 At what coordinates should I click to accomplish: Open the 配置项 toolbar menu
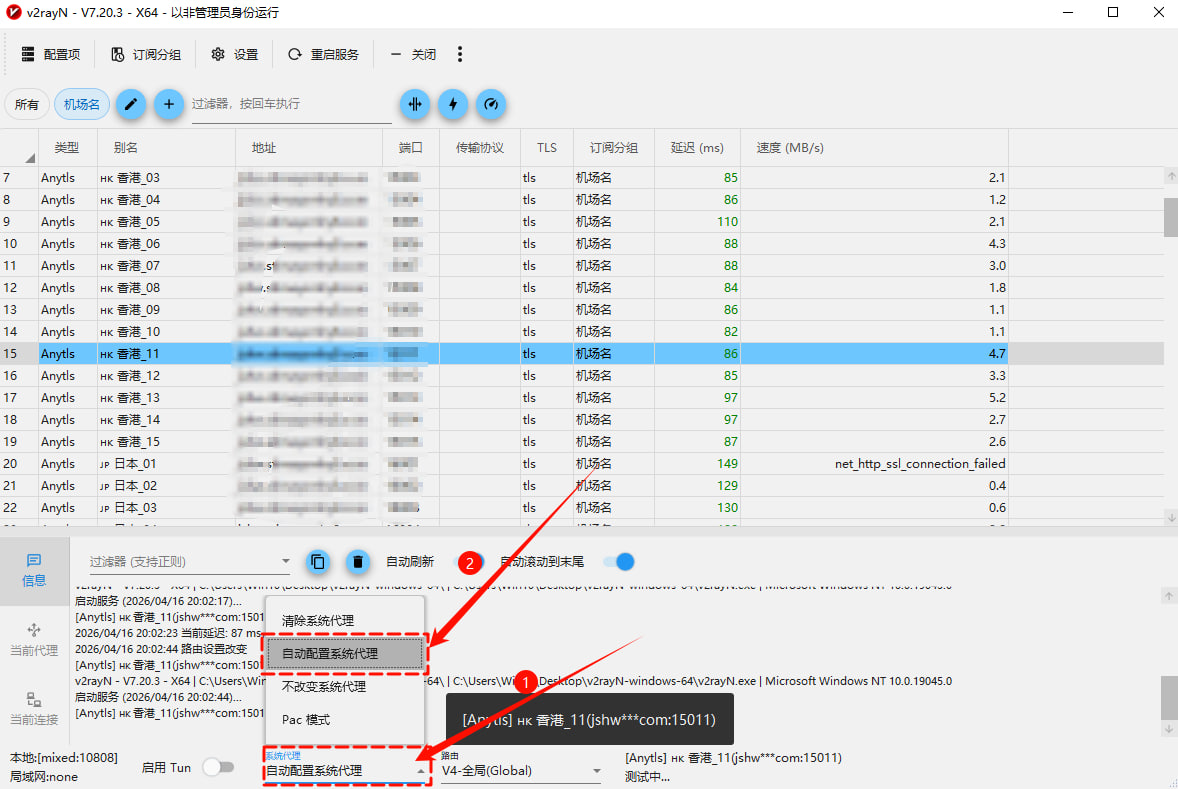[x=51, y=54]
